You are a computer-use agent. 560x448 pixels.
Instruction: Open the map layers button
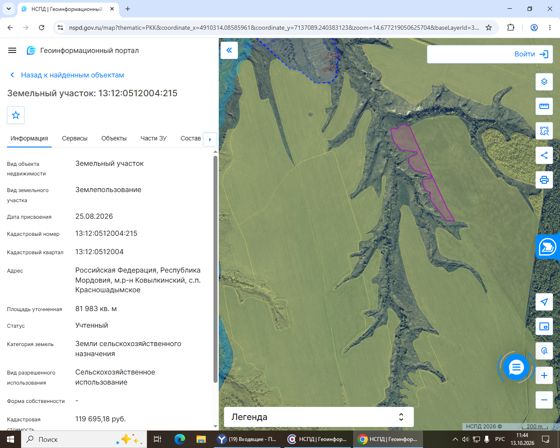coord(544,82)
